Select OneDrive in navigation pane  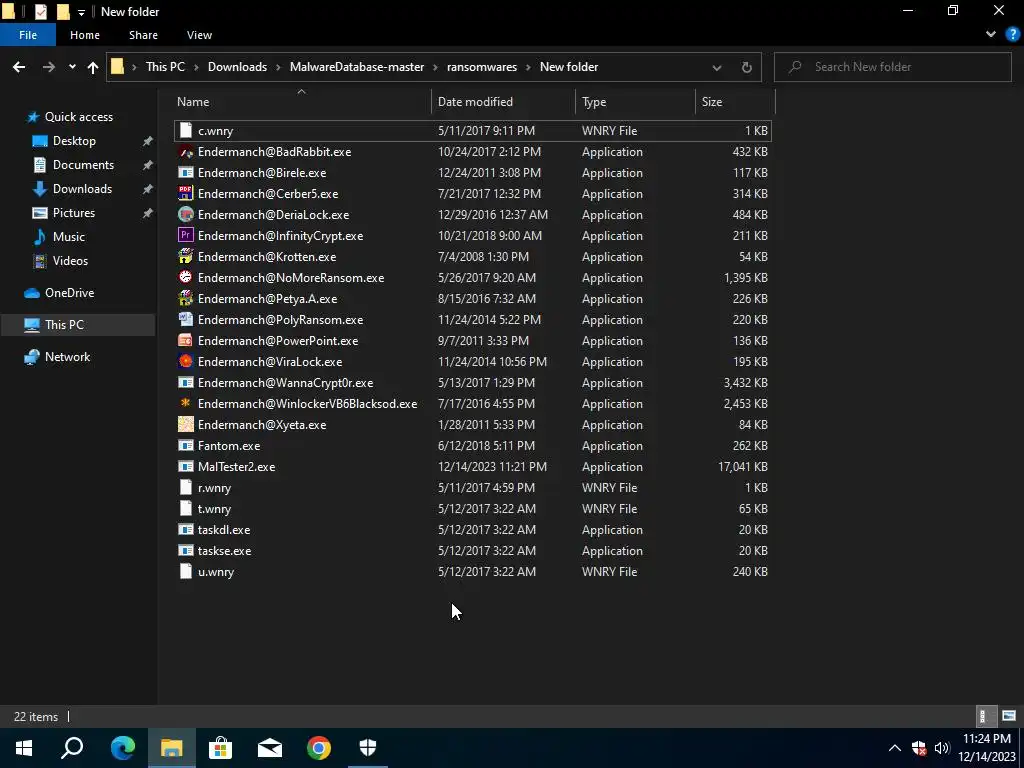(x=69, y=293)
